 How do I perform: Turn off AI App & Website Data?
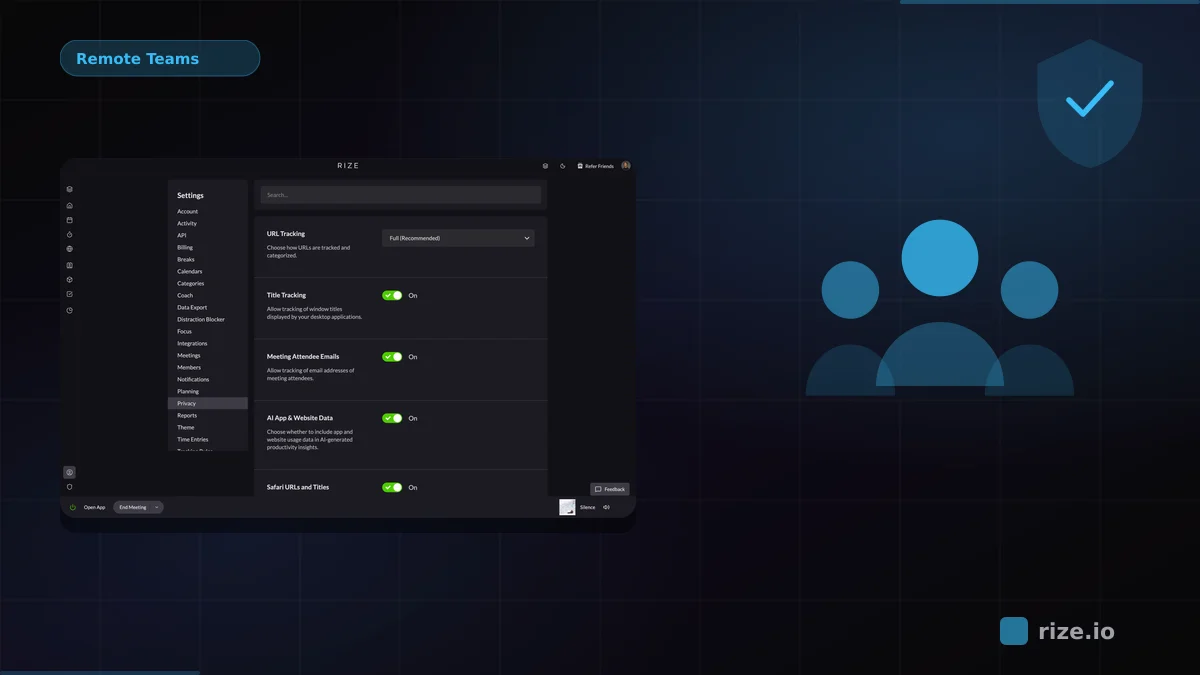point(394,418)
